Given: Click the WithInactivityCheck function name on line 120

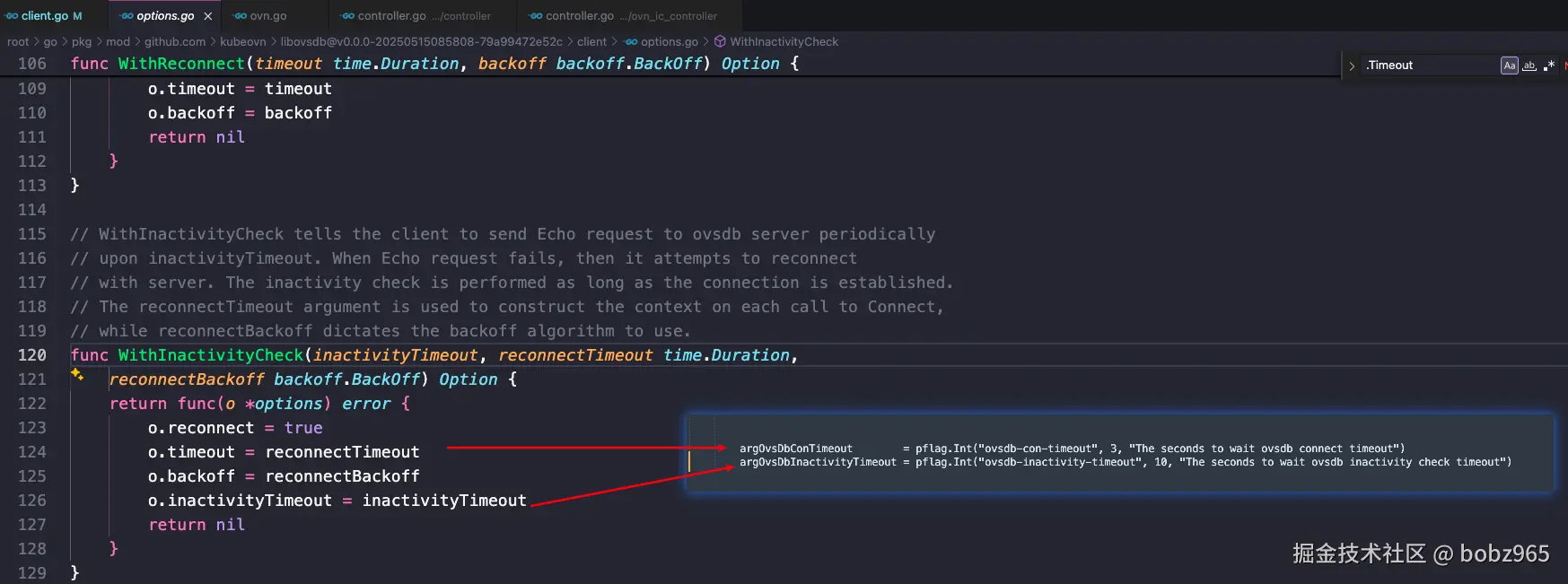Looking at the screenshot, I should pos(211,355).
